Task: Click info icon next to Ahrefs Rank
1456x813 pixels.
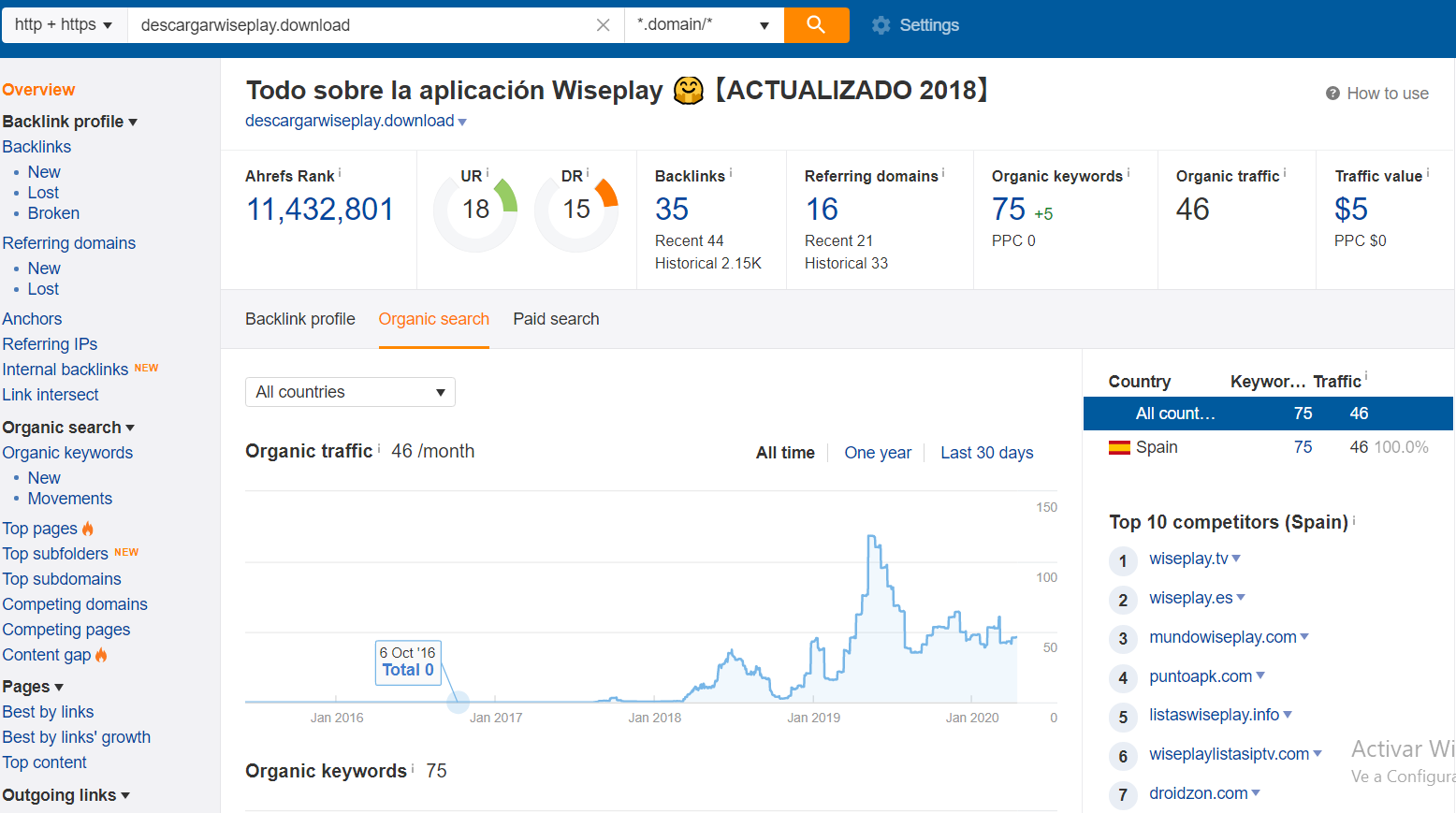Action: [x=340, y=173]
